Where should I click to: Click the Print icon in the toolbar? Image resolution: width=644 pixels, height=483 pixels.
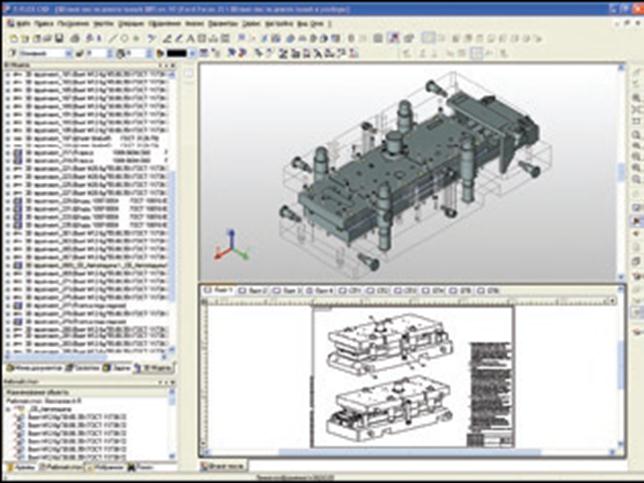(x=75, y=39)
